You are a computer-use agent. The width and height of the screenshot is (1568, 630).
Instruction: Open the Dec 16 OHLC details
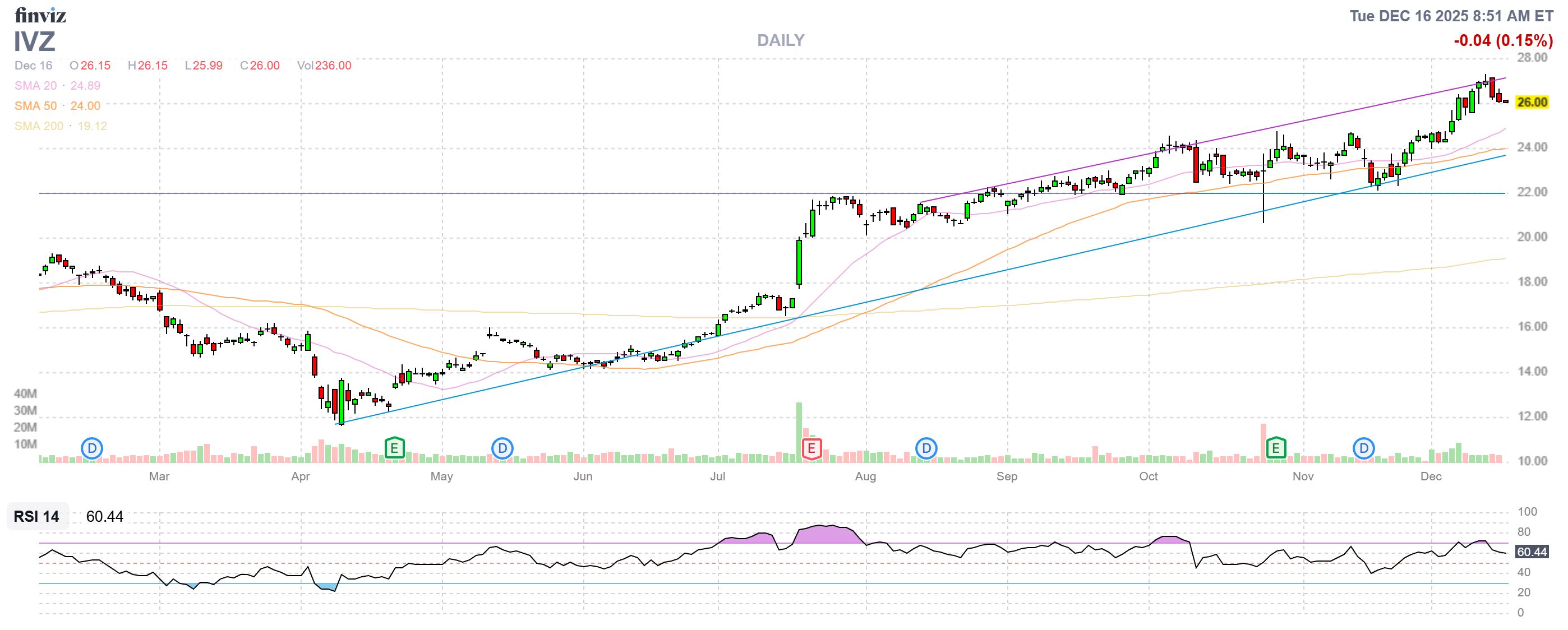click(34, 65)
